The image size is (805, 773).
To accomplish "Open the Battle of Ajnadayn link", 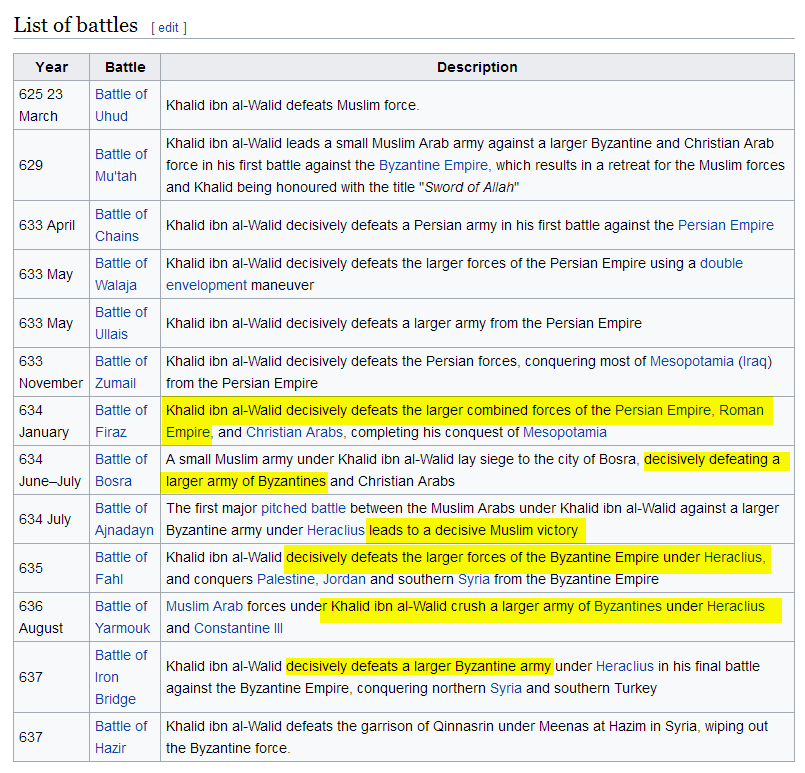I will coord(124,519).
